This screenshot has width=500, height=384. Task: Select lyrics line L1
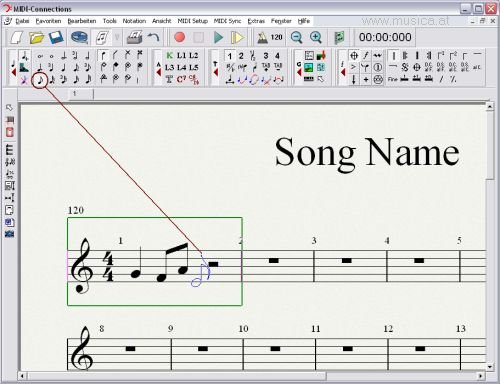pos(181,55)
